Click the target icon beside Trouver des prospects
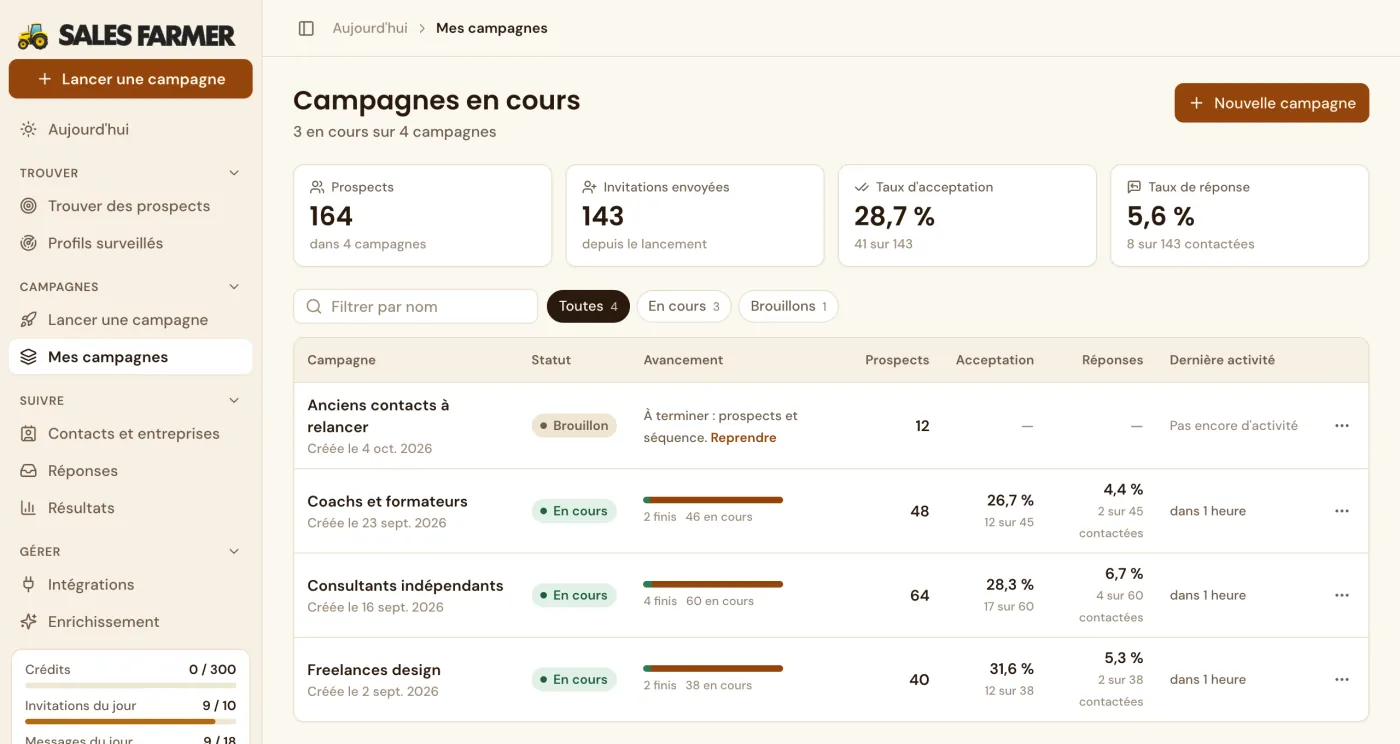The height and width of the screenshot is (744, 1400). (x=29, y=206)
